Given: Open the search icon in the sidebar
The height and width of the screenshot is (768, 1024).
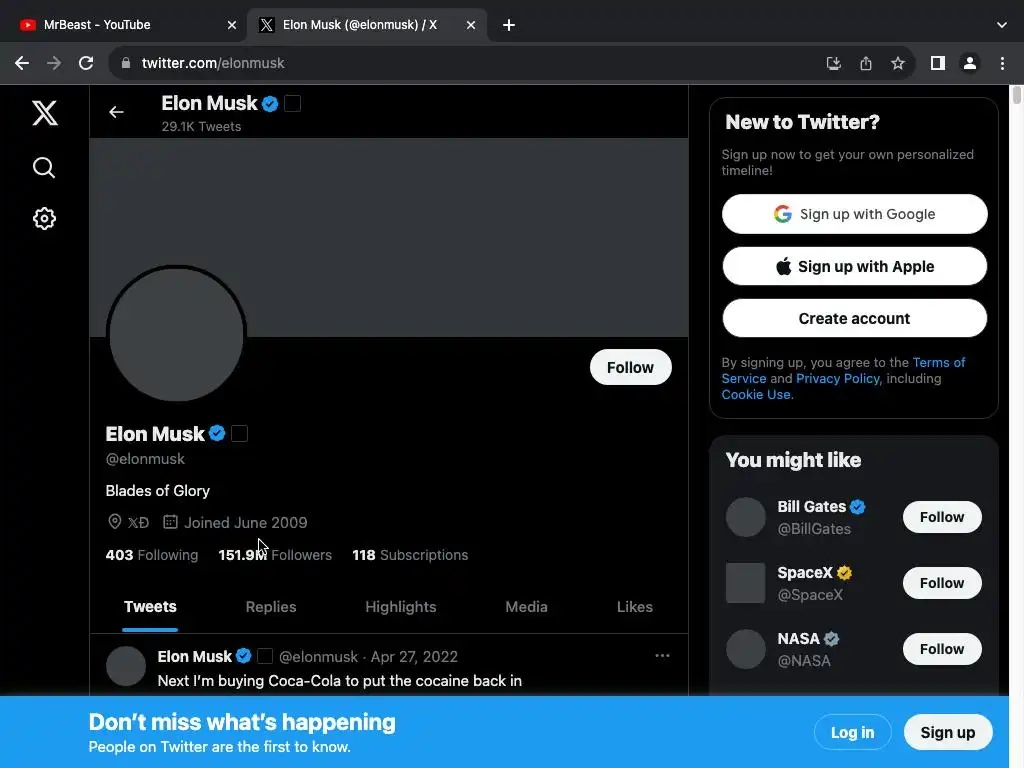Looking at the screenshot, I should 44,168.
